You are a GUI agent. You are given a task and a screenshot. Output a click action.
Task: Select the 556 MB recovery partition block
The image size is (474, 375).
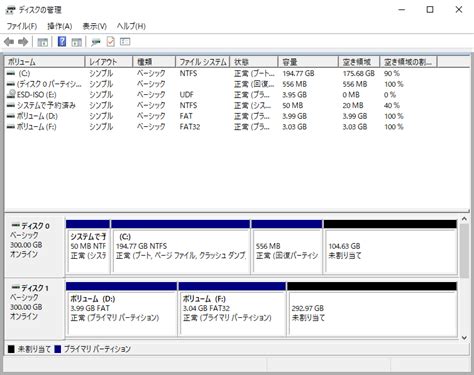[x=287, y=247]
